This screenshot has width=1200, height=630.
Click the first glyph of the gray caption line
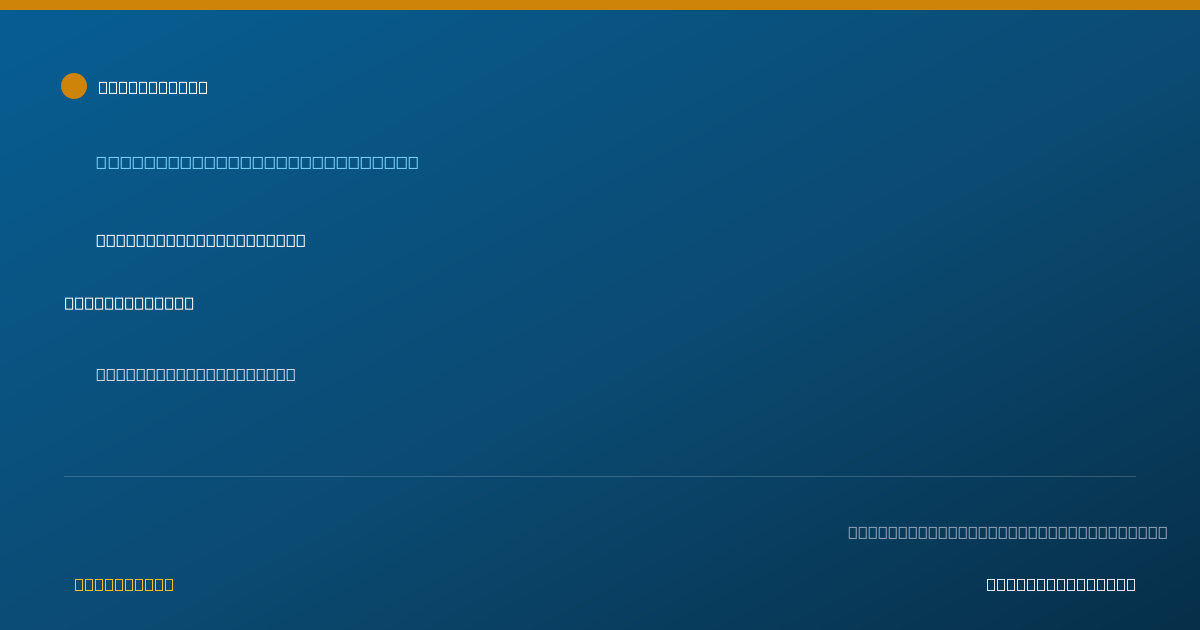coord(853,532)
